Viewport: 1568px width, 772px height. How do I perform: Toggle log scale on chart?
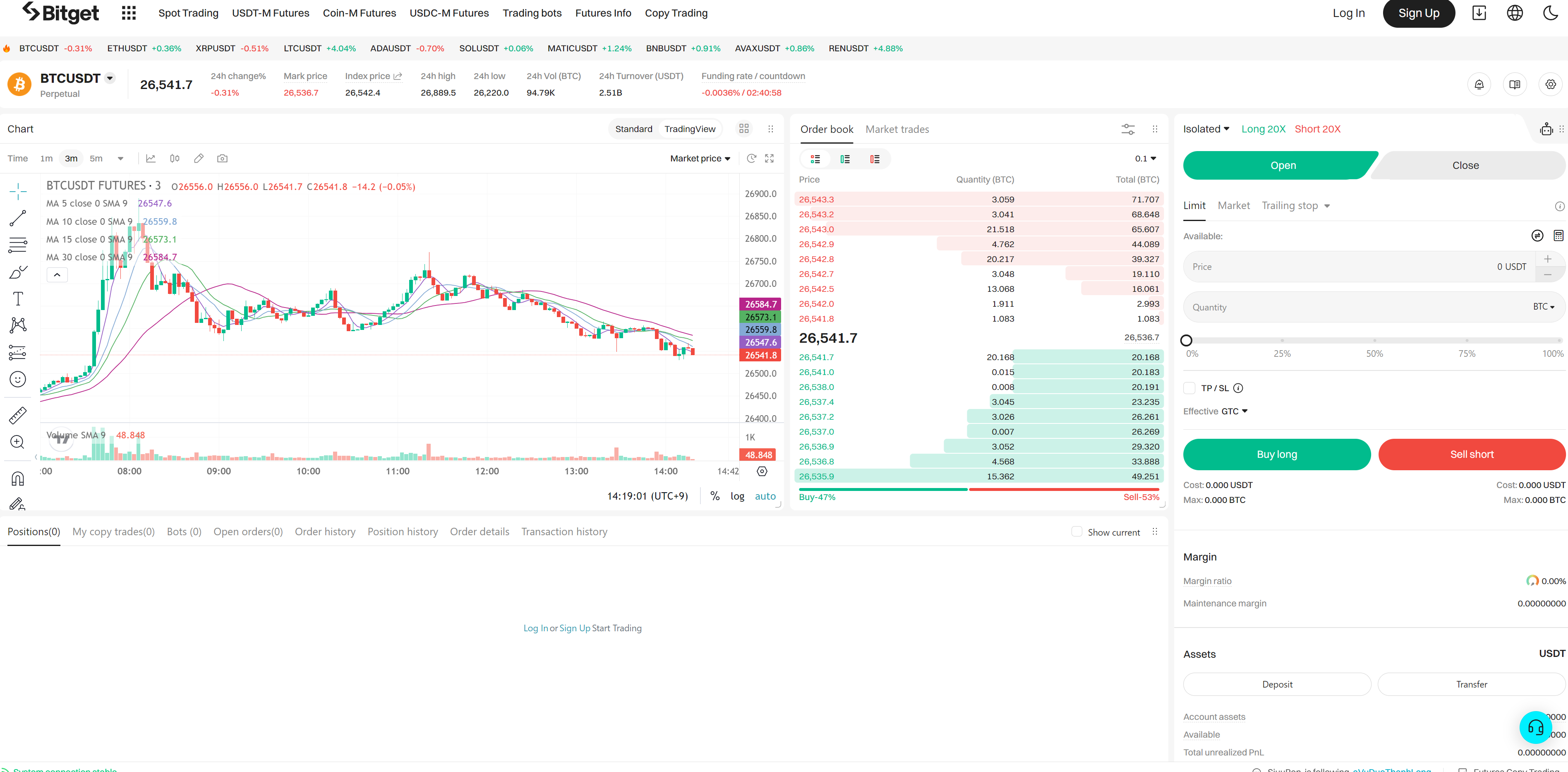pyautogui.click(x=737, y=495)
